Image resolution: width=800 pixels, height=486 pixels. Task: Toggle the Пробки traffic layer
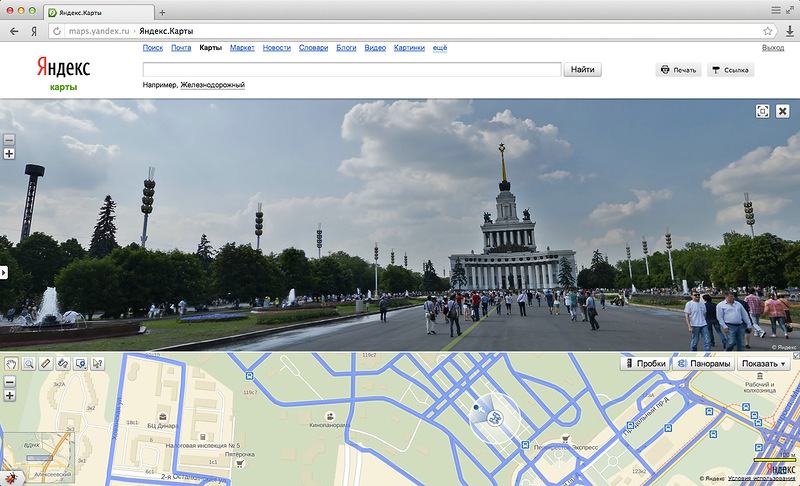pos(644,364)
